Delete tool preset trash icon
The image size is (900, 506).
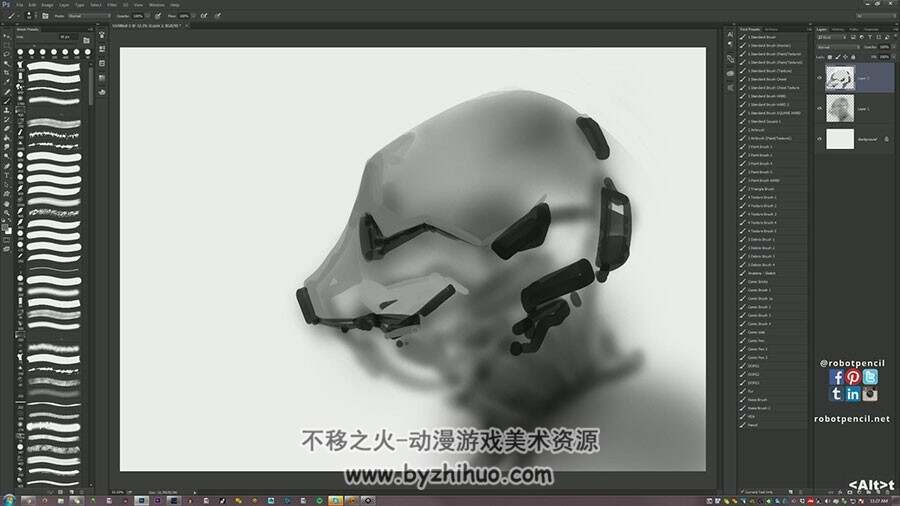pyautogui.click(x=801, y=492)
